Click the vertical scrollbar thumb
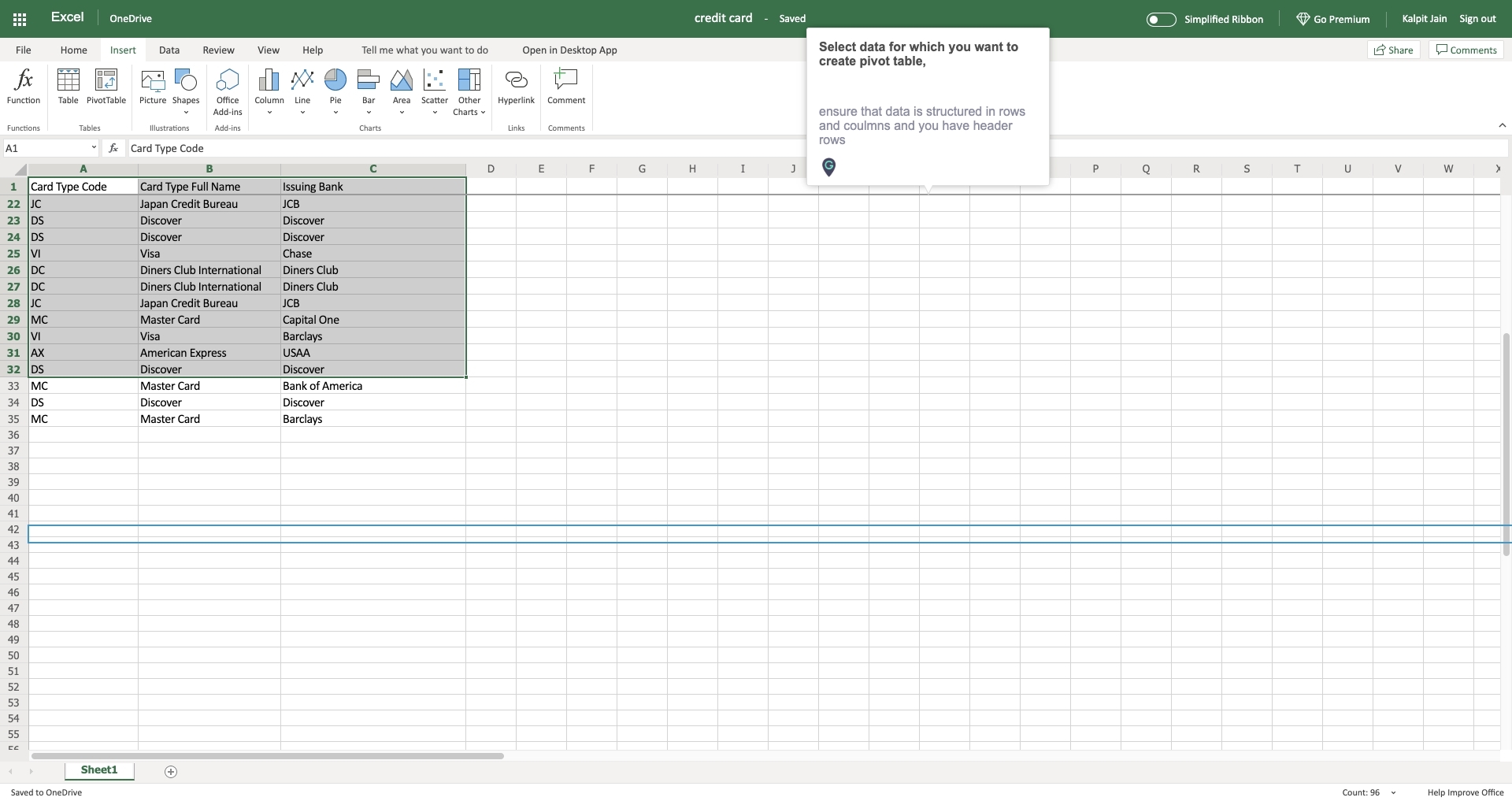1512x801 pixels. pos(1506,444)
